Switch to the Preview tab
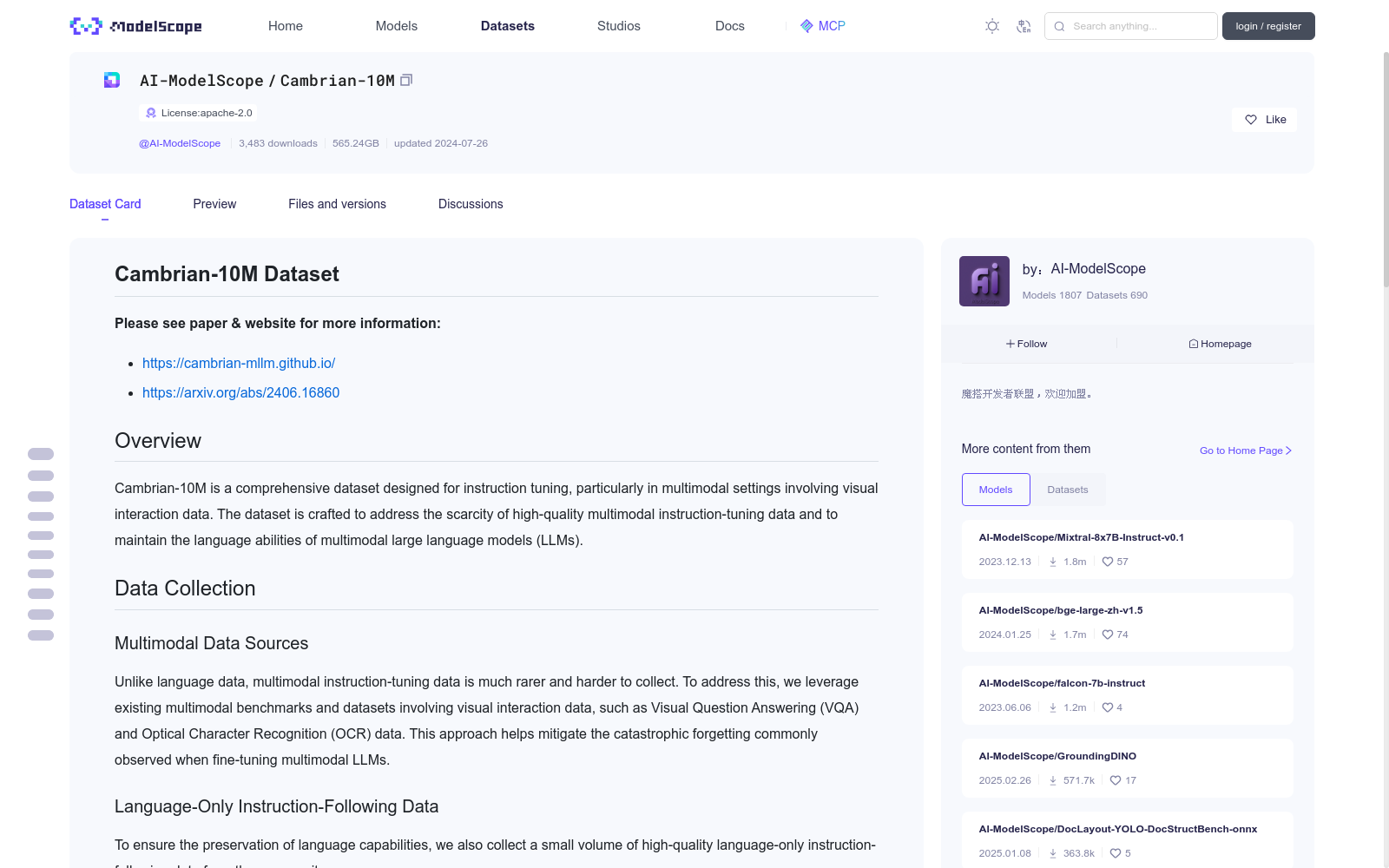The image size is (1389, 868). (214, 204)
